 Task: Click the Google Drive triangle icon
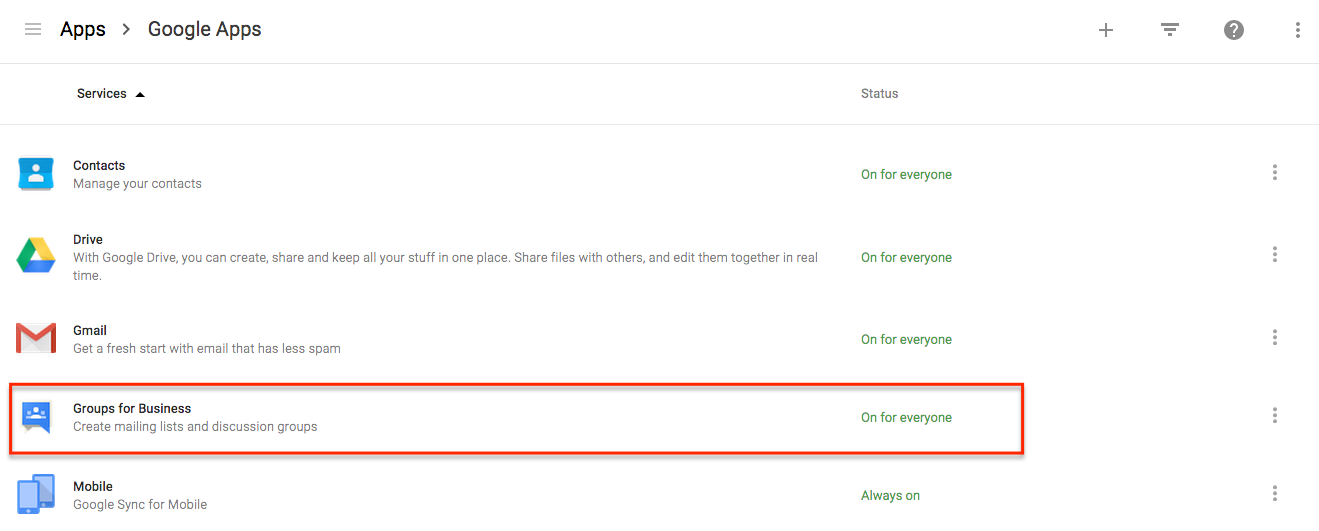pyautogui.click(x=36, y=256)
